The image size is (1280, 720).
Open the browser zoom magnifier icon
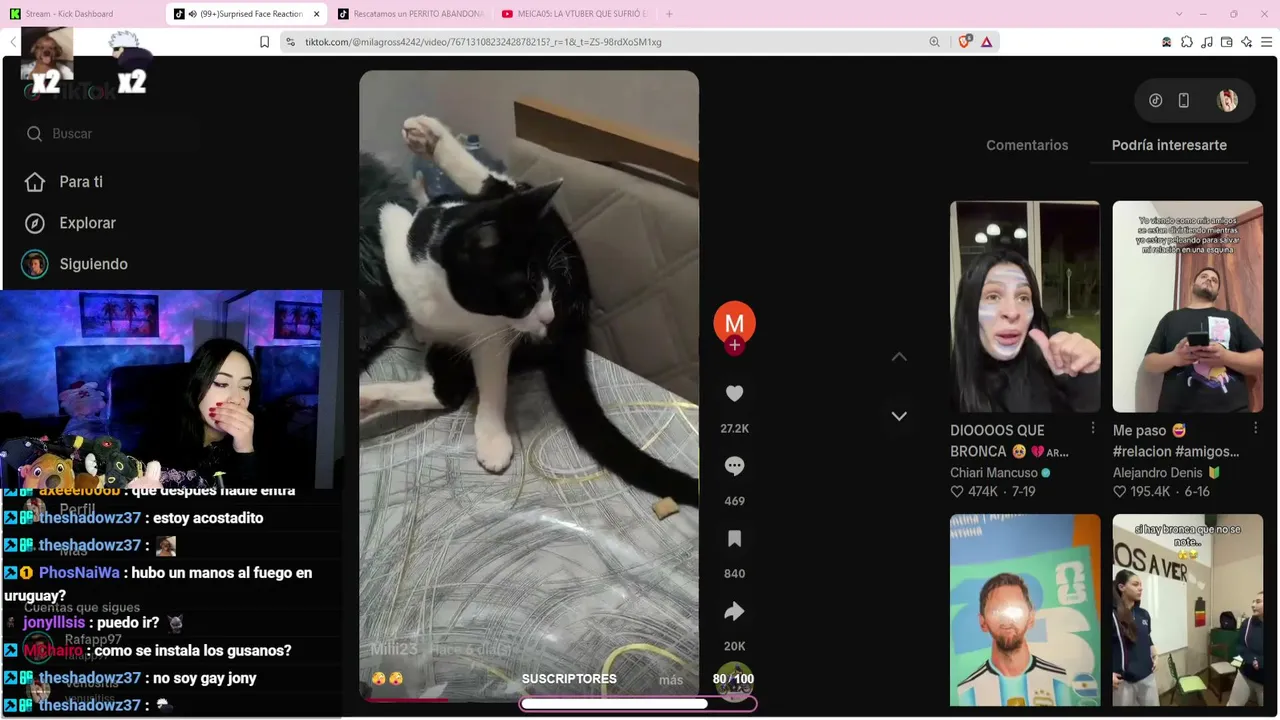(935, 42)
